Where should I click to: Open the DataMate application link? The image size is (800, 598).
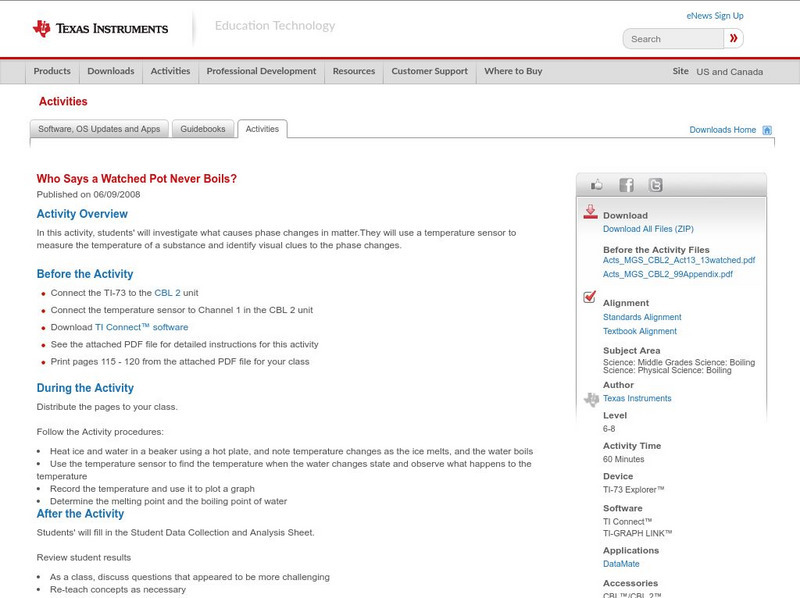coord(621,564)
